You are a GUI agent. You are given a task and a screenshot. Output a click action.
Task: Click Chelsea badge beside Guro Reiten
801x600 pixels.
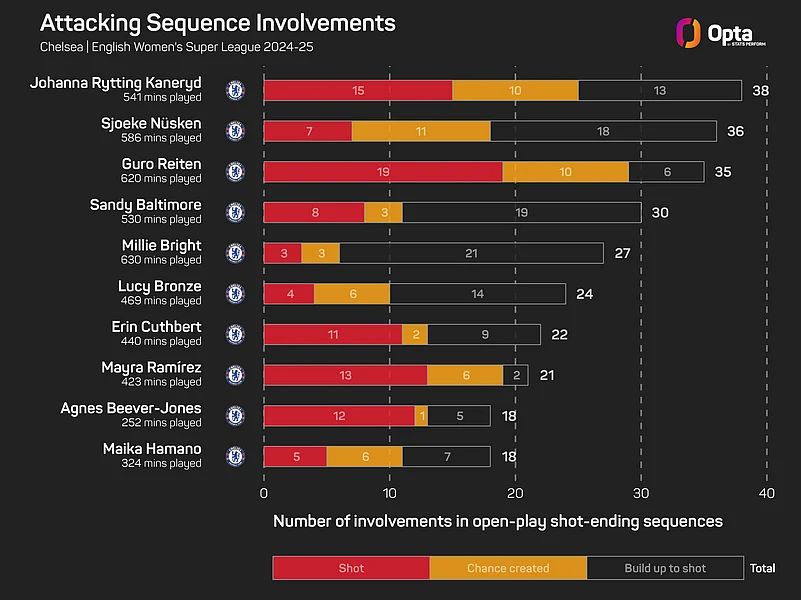[x=235, y=171]
